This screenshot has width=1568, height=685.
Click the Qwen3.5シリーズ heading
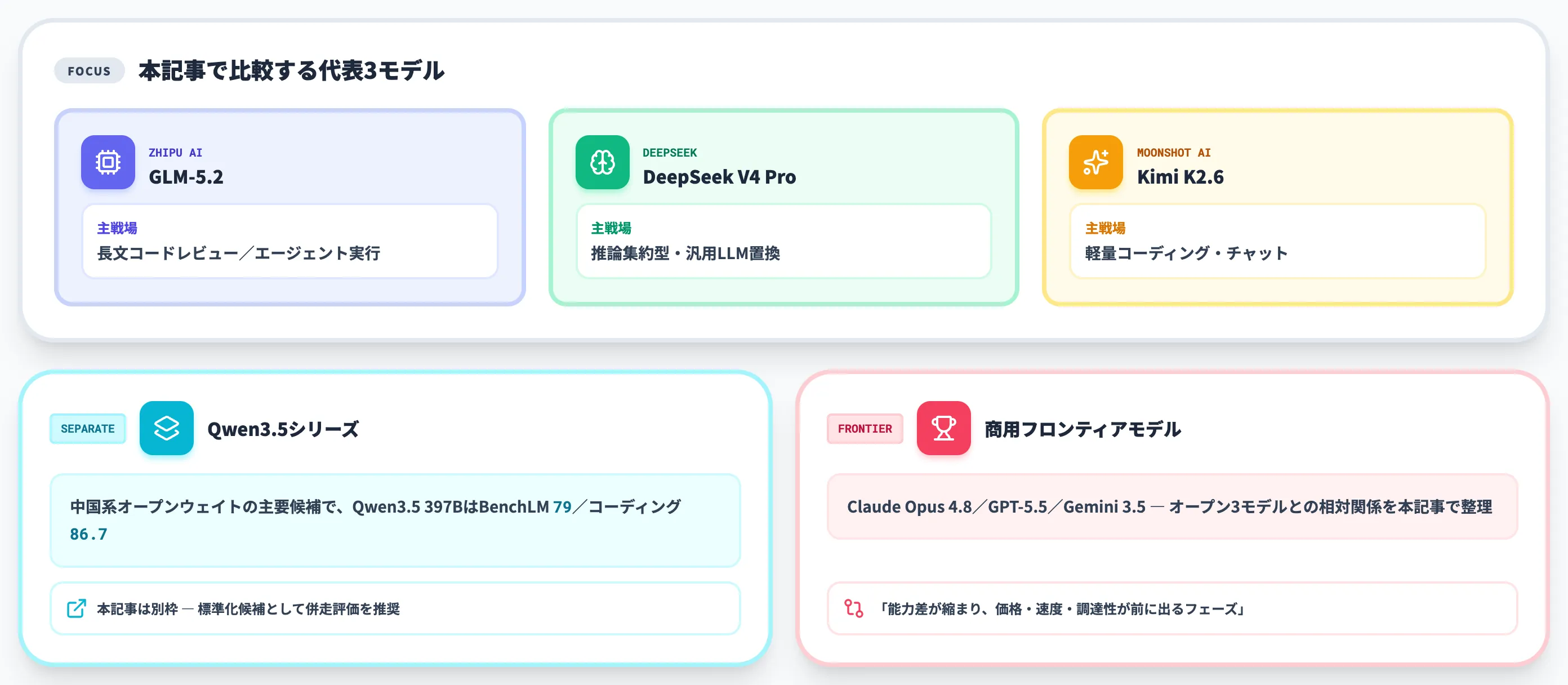tap(283, 429)
